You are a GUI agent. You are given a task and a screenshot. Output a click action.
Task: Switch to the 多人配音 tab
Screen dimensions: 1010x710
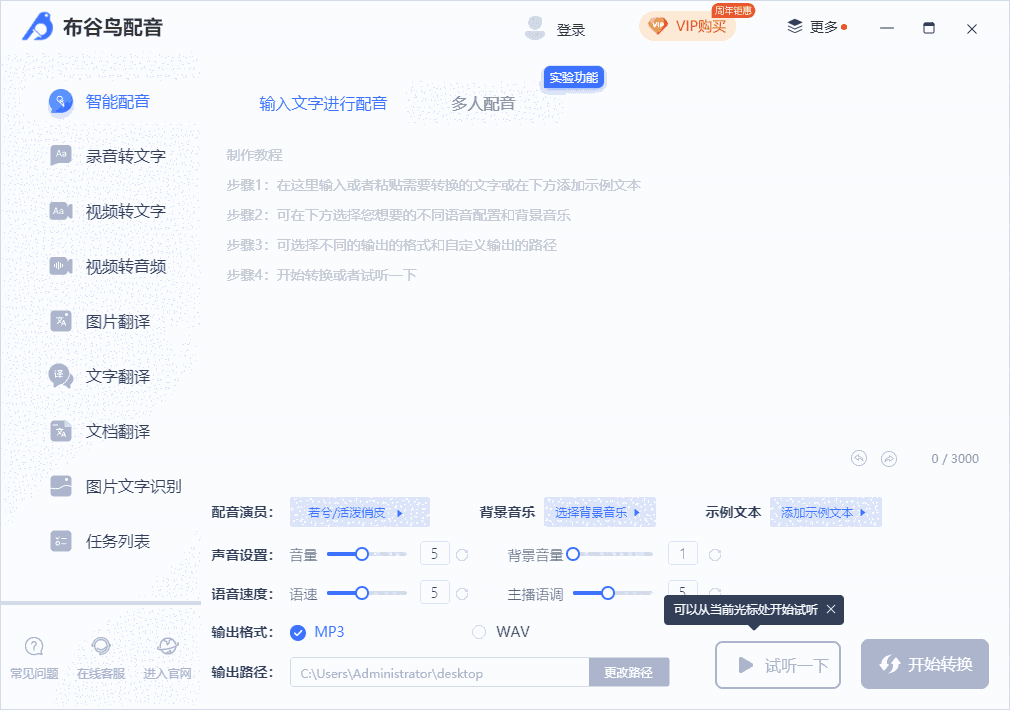[484, 103]
